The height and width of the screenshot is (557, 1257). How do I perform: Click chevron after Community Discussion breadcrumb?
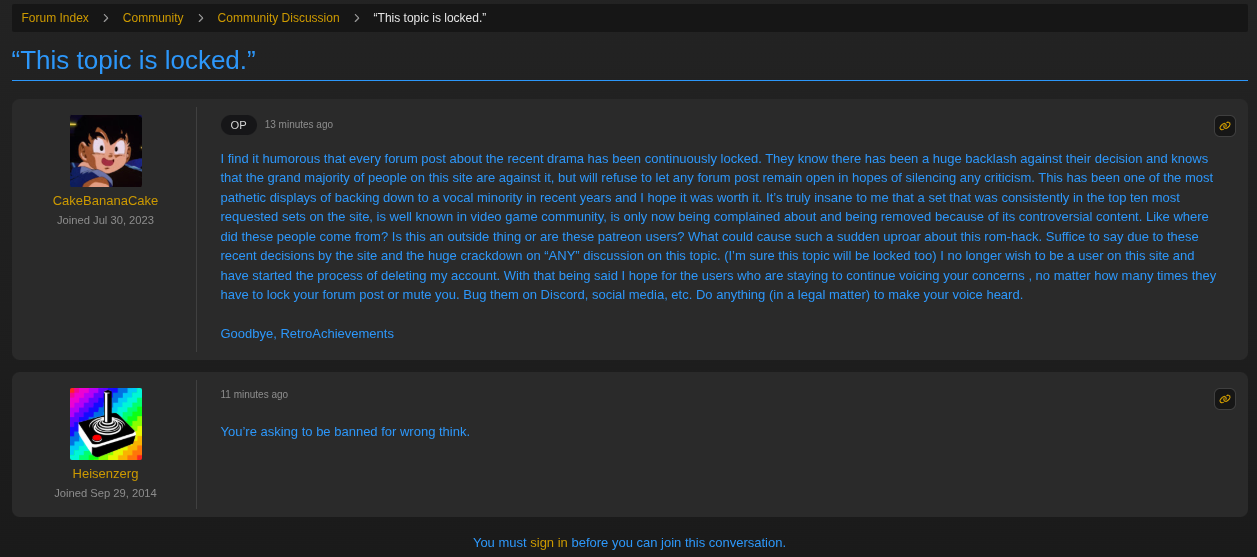[x=357, y=18]
